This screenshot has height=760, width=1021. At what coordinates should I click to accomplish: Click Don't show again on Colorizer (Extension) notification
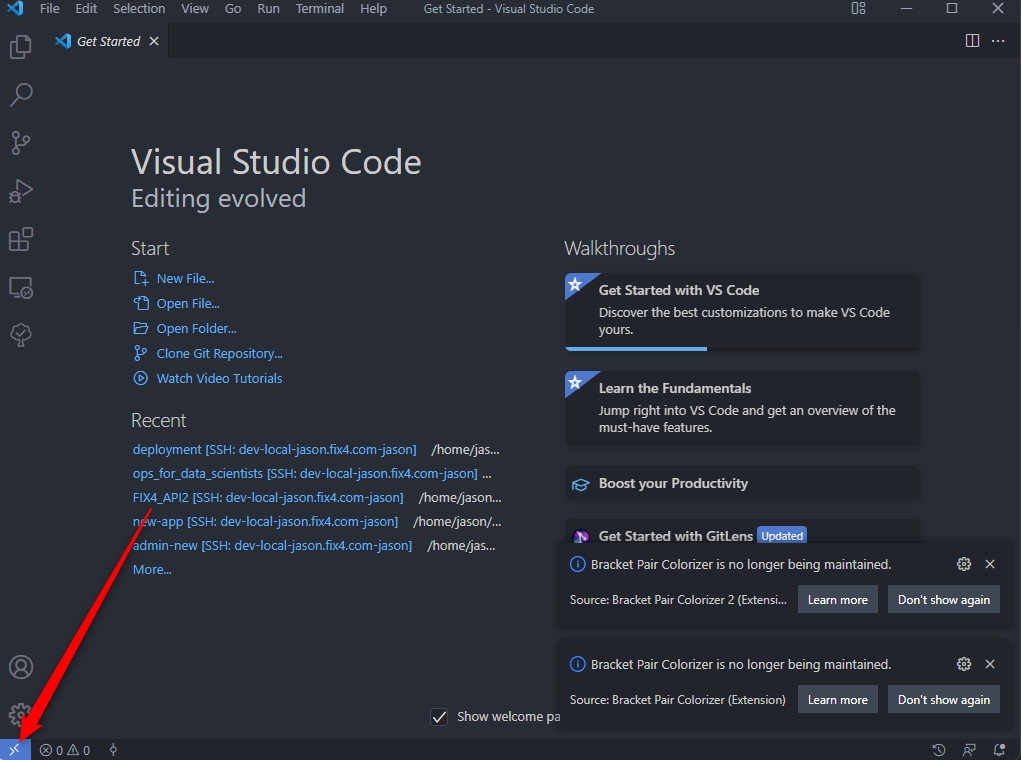coord(944,699)
